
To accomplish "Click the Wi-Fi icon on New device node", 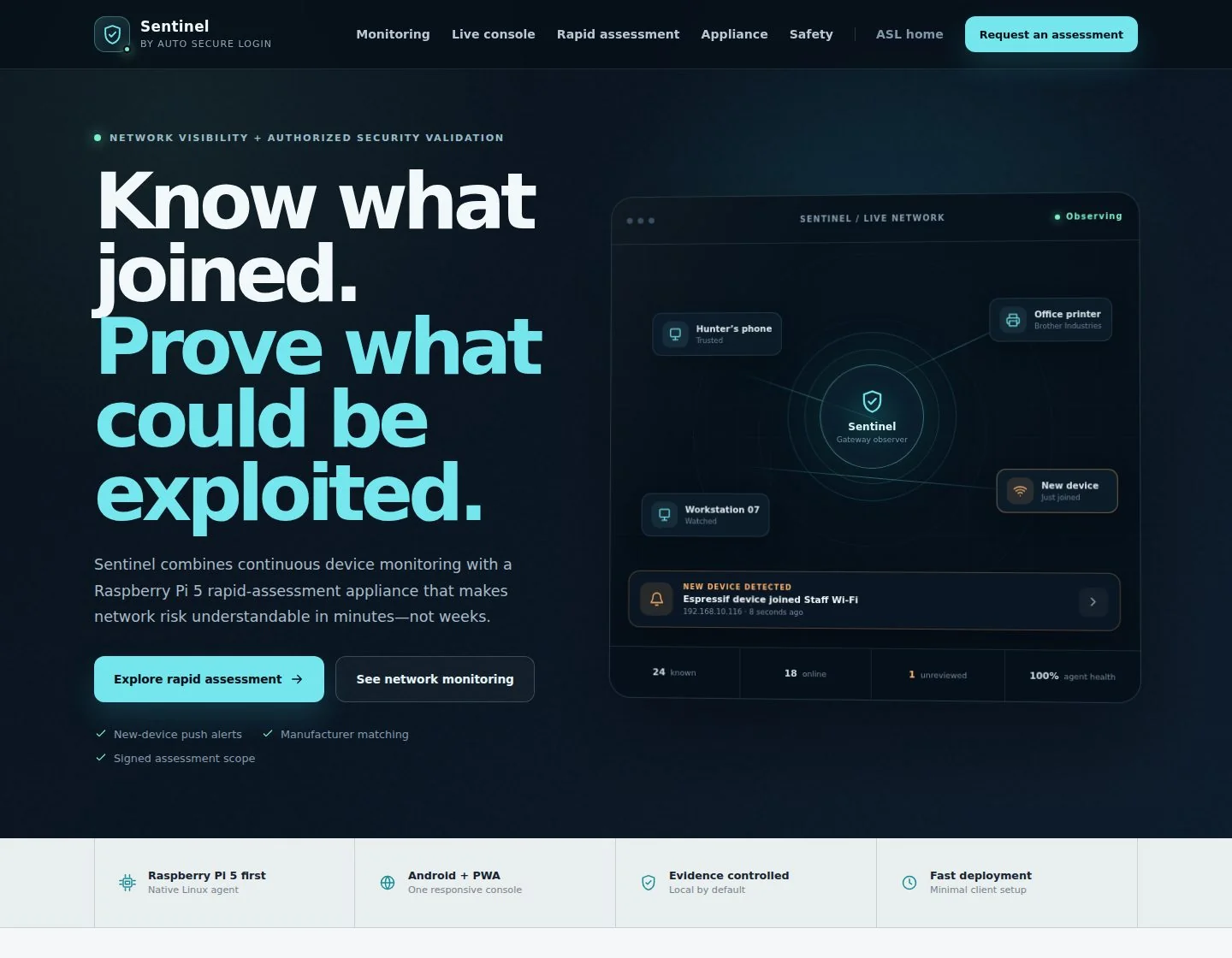I will [1020, 491].
